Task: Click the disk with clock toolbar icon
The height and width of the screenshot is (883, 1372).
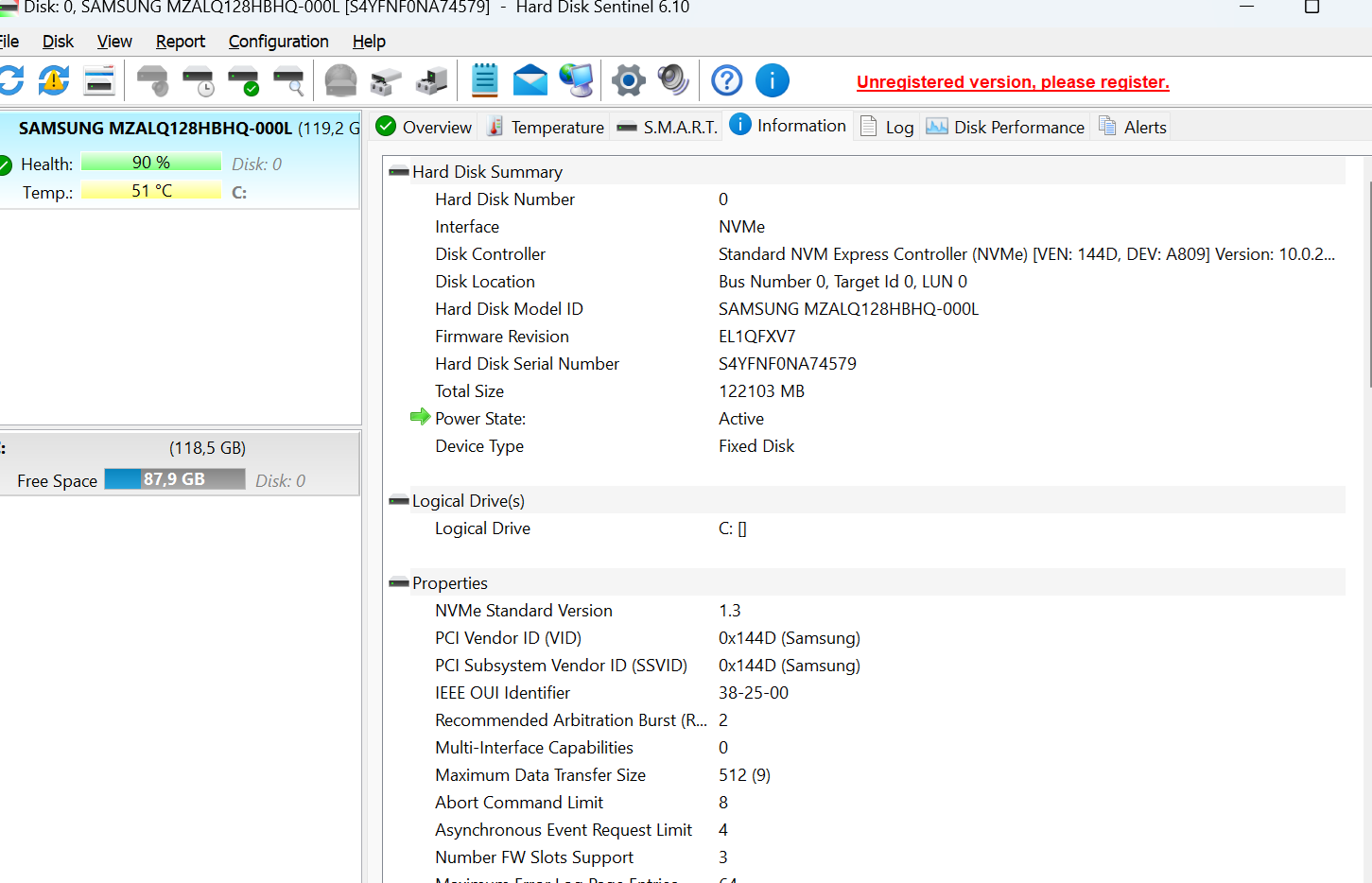Action: pos(198,81)
